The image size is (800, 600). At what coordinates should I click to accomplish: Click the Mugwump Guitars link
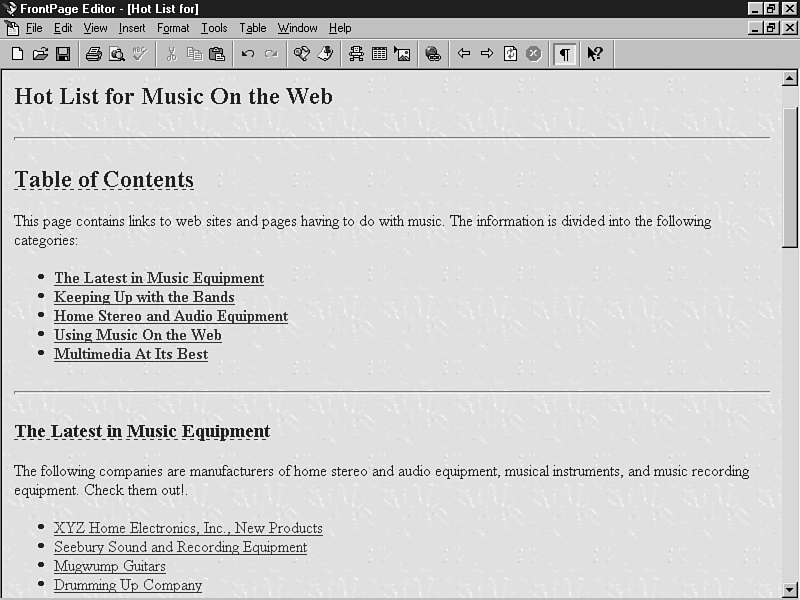pos(110,566)
